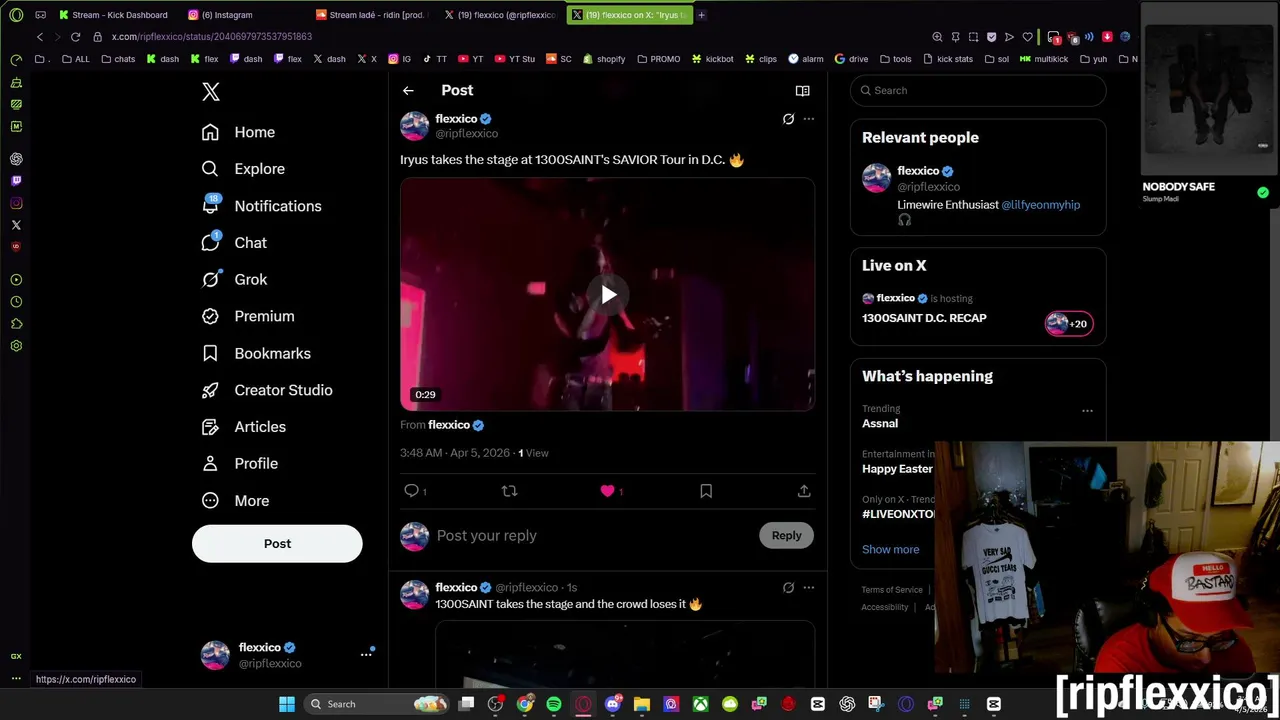Click the X search box

tap(978, 91)
